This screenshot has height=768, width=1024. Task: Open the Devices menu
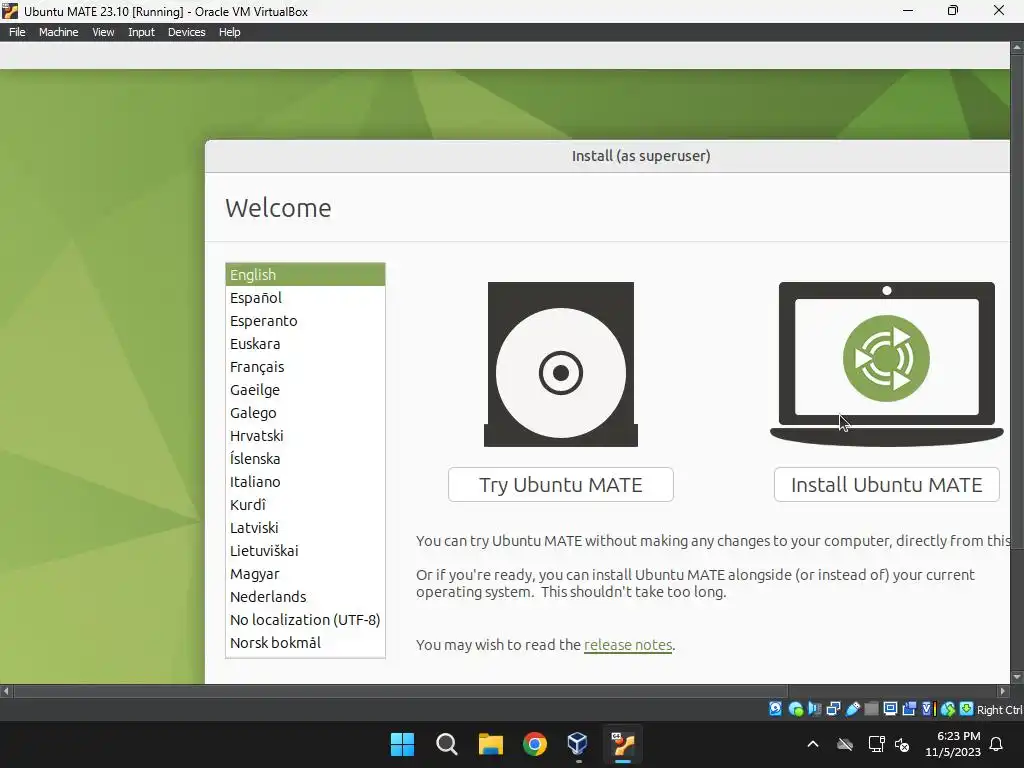click(x=186, y=32)
